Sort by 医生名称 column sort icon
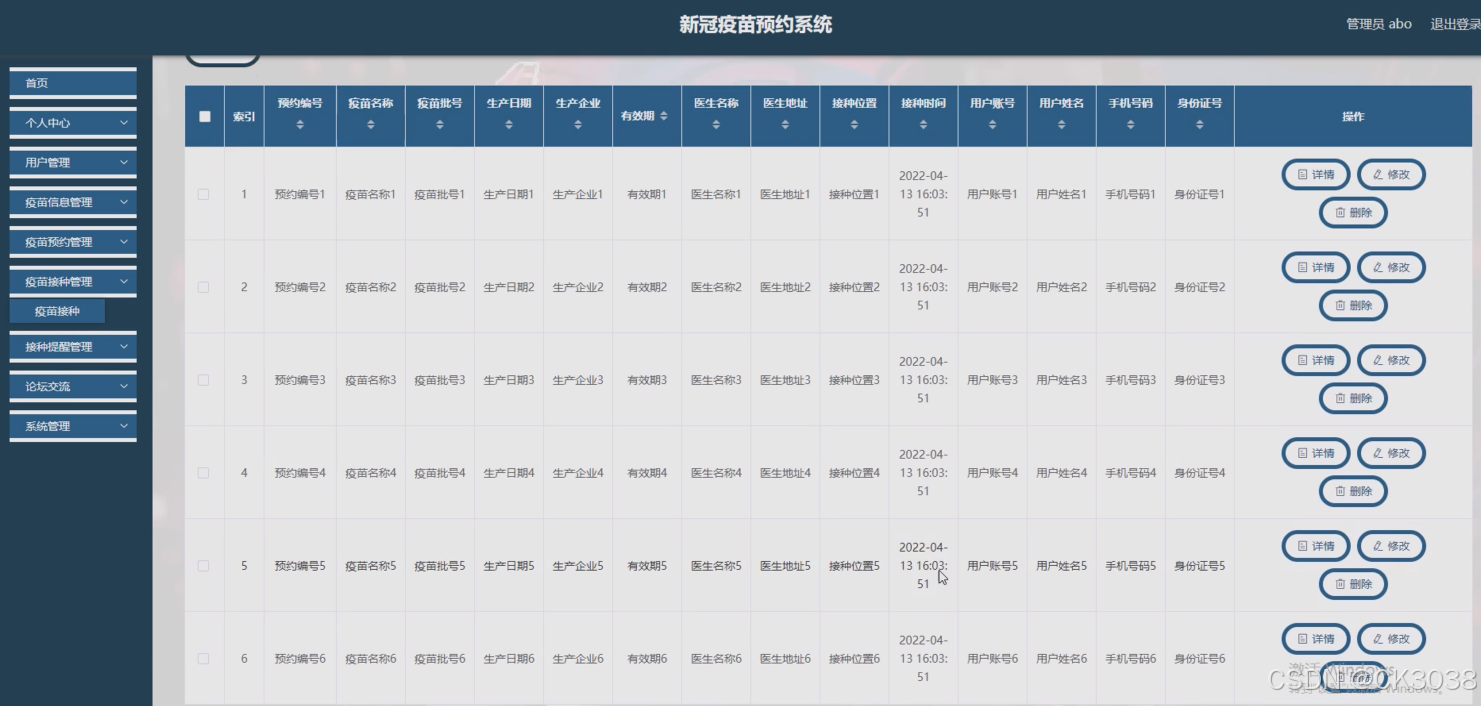 coord(716,125)
